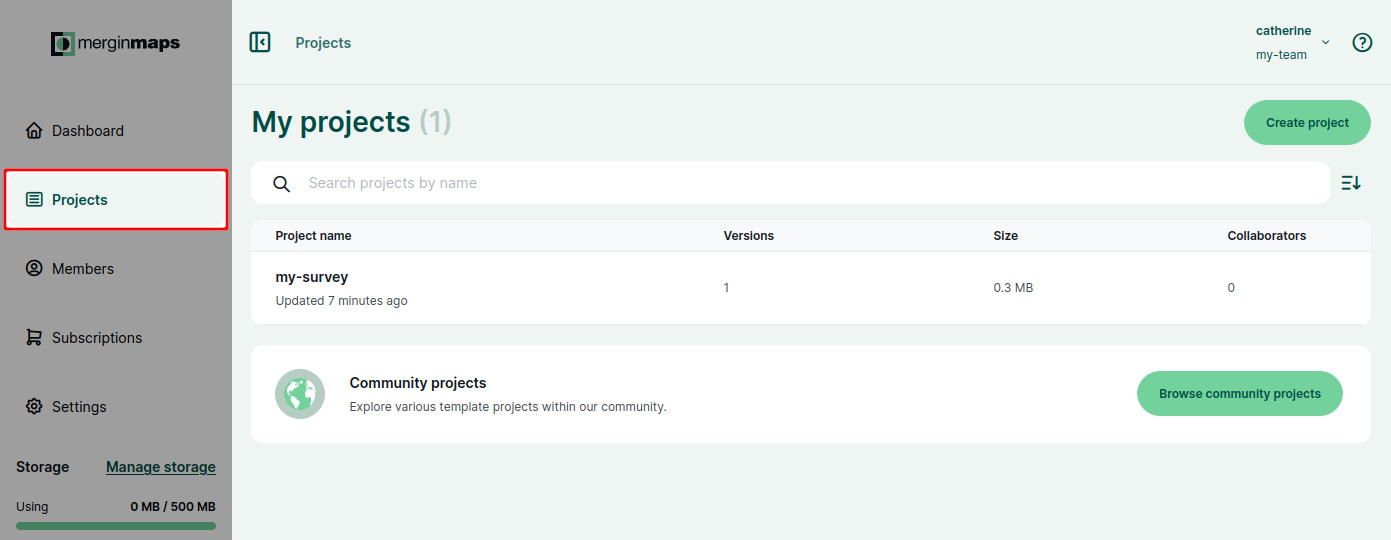The image size is (1391, 540).
Task: Click the Settings gear icon
Action: coord(34,407)
